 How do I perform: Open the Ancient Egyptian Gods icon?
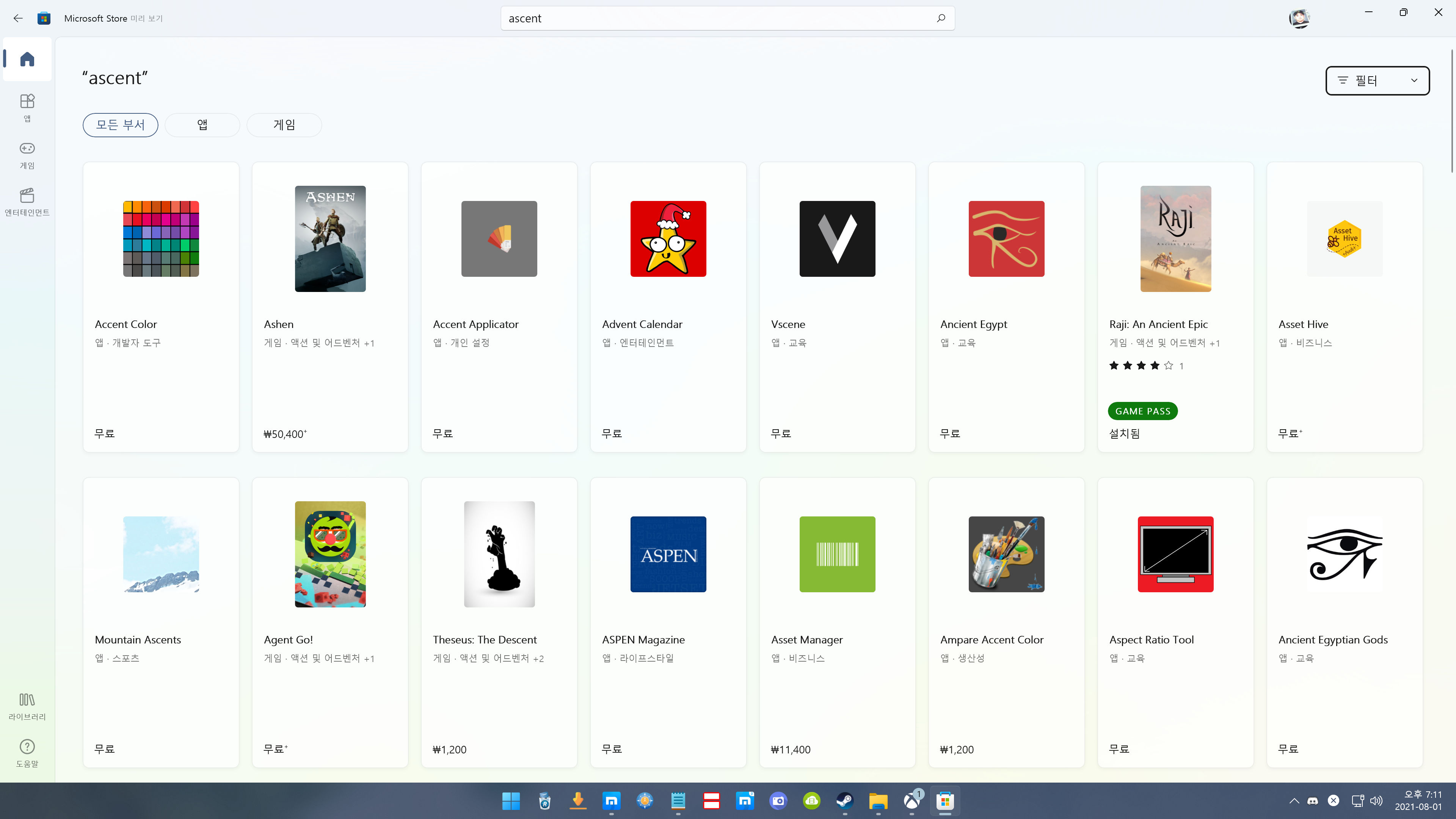[1345, 554]
